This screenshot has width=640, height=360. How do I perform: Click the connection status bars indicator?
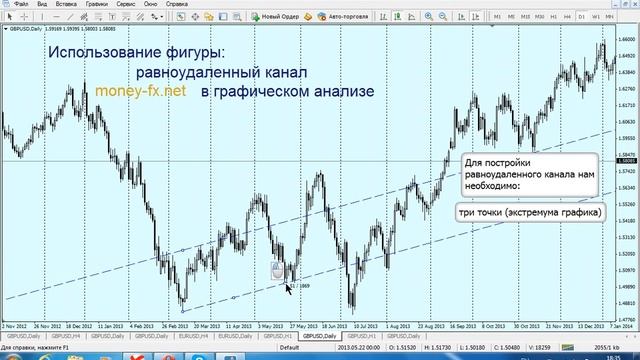(568, 348)
